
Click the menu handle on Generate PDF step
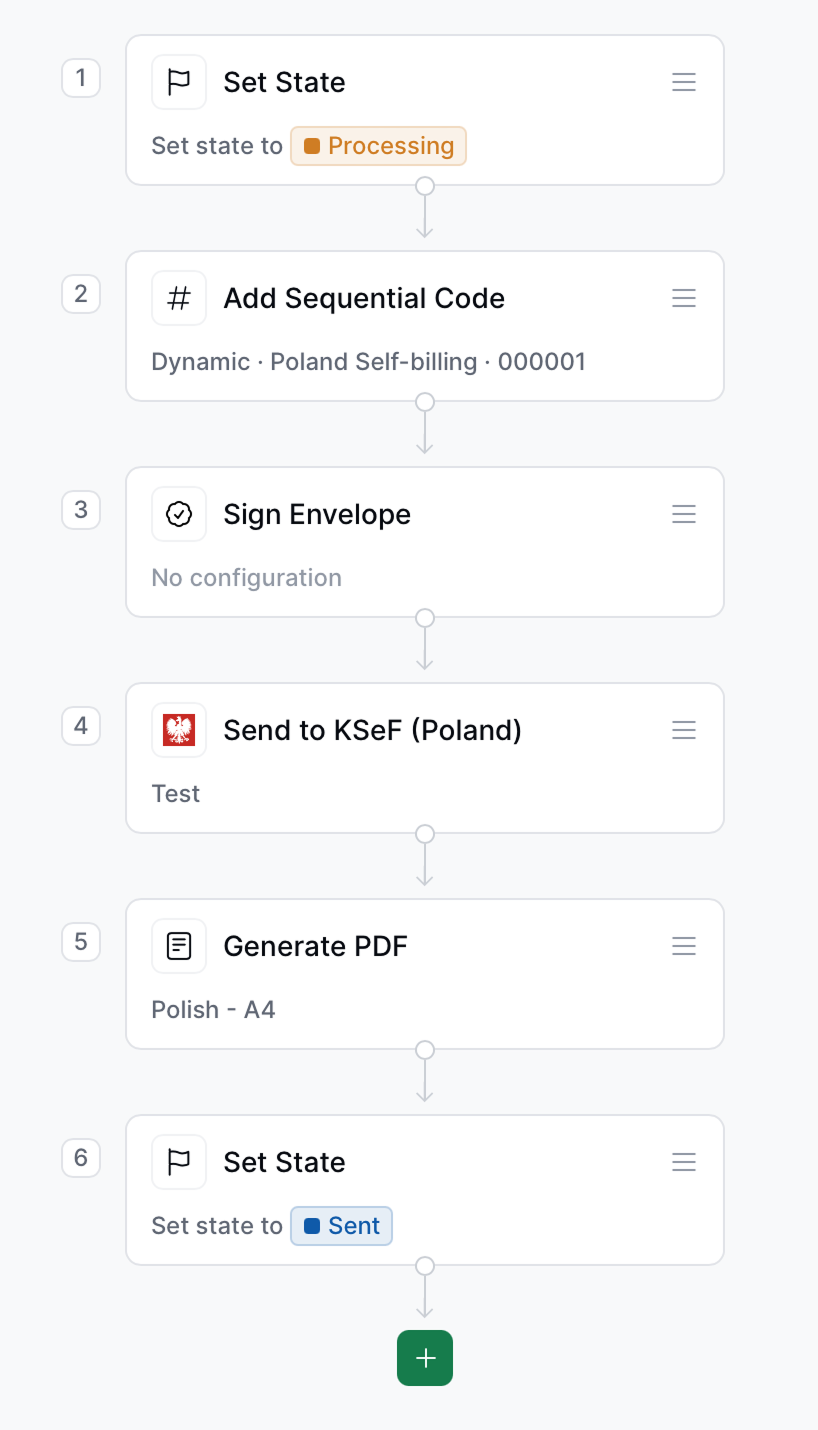[x=684, y=945]
